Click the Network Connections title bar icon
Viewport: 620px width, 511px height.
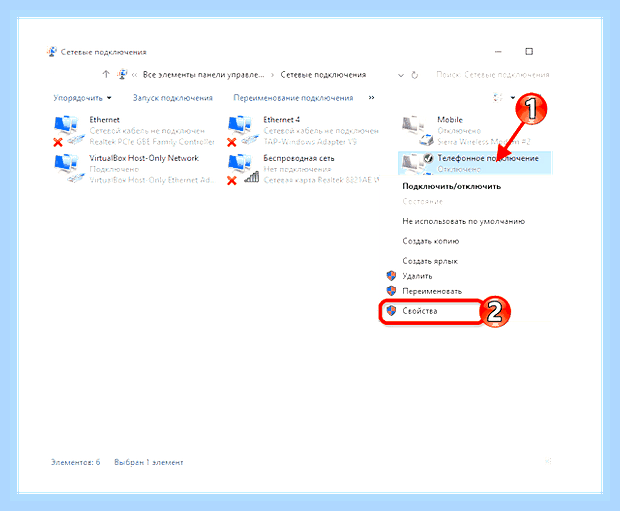point(52,52)
